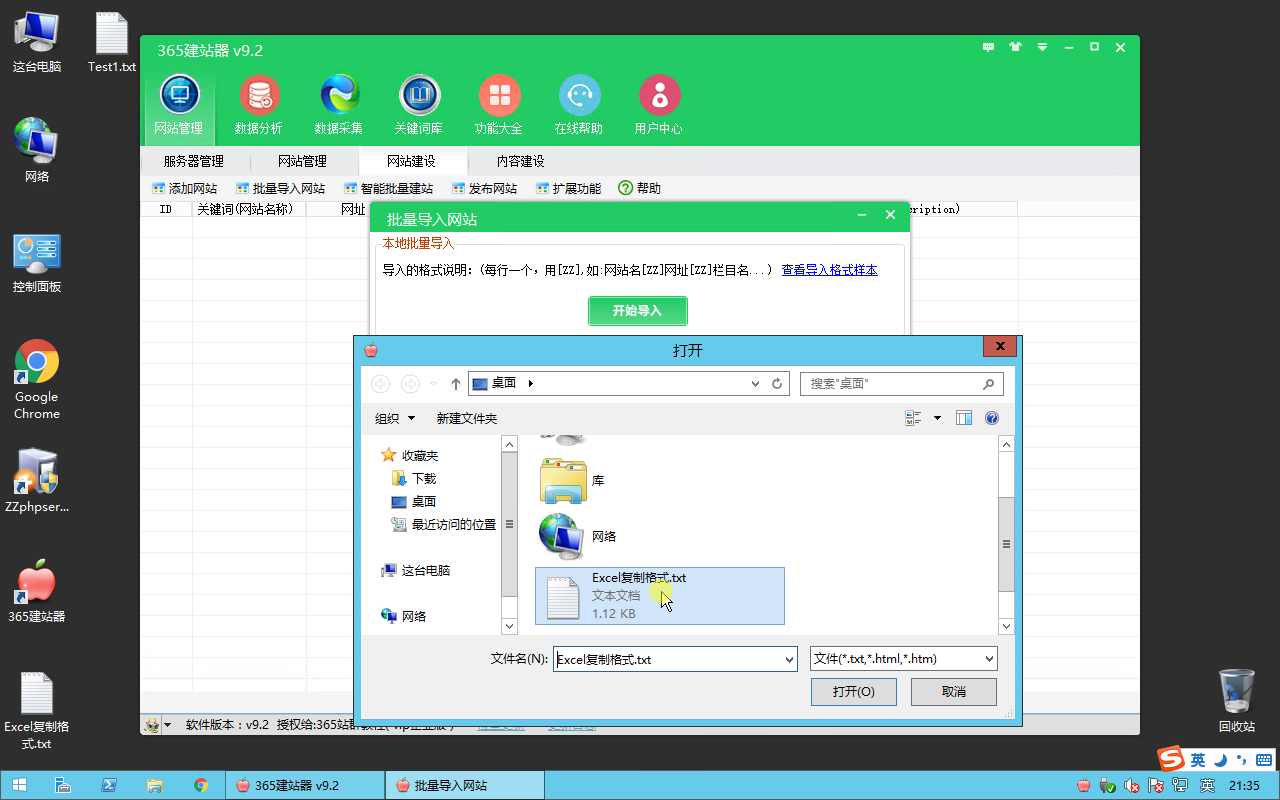Image resolution: width=1280 pixels, height=800 pixels.
Task: Toggle the preview pane icon
Action: [x=964, y=418]
